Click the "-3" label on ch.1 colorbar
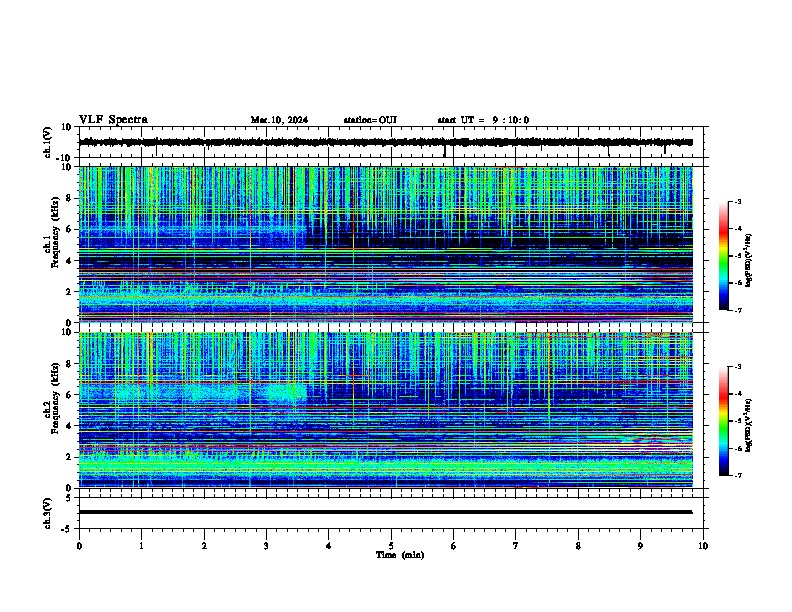The image size is (792, 612). click(738, 201)
